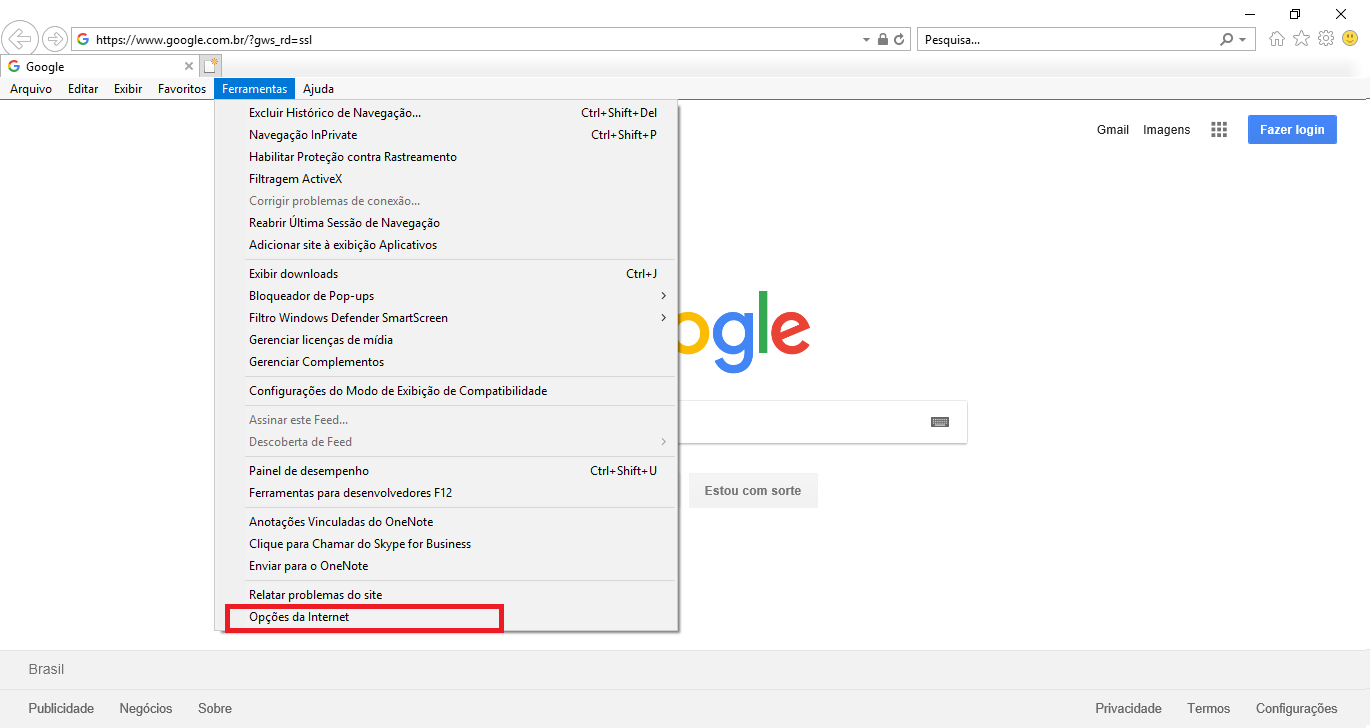1370x728 pixels.
Task: Click the lock security icon in address bar
Action: point(882,40)
